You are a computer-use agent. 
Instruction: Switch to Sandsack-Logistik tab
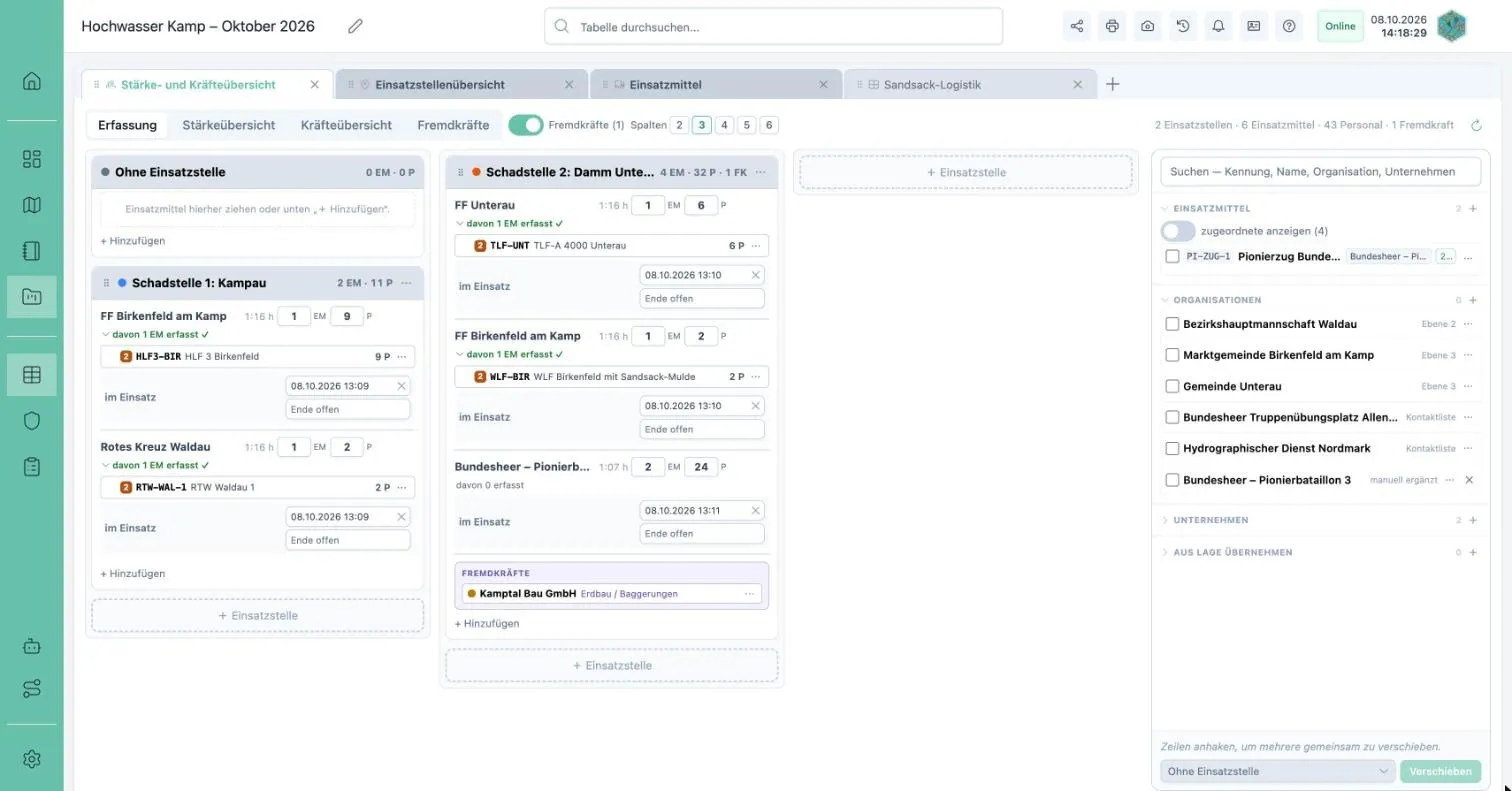[x=970, y=85]
